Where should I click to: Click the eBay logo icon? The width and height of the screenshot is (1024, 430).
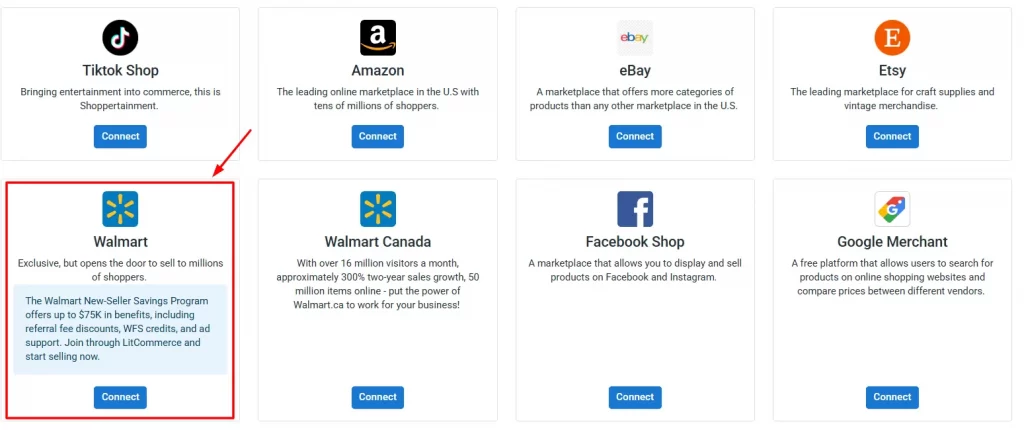coord(635,38)
